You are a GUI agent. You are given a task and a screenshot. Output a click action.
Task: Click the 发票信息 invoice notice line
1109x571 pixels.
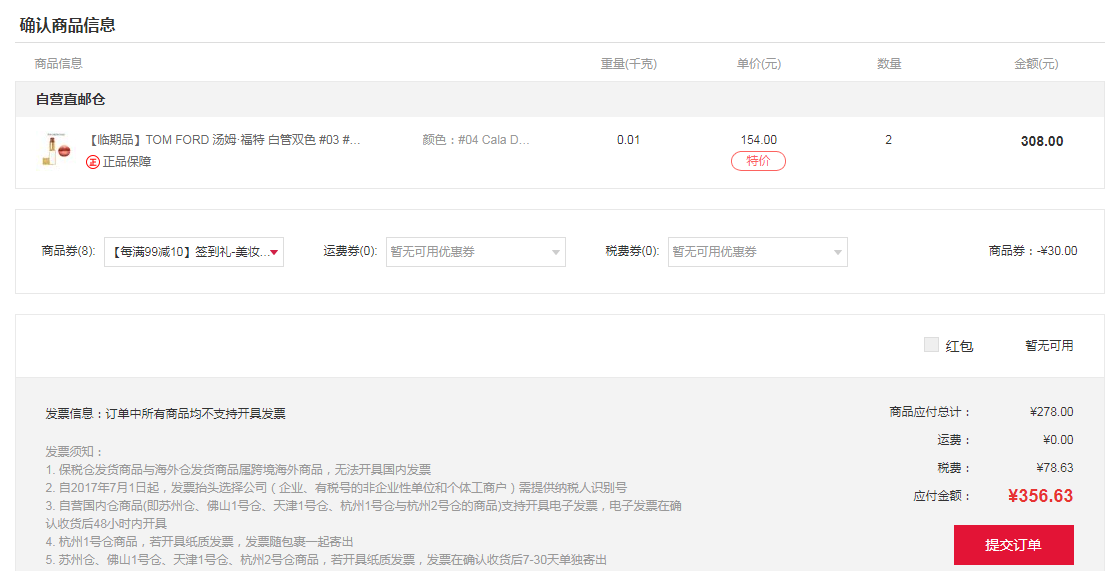[166, 414]
